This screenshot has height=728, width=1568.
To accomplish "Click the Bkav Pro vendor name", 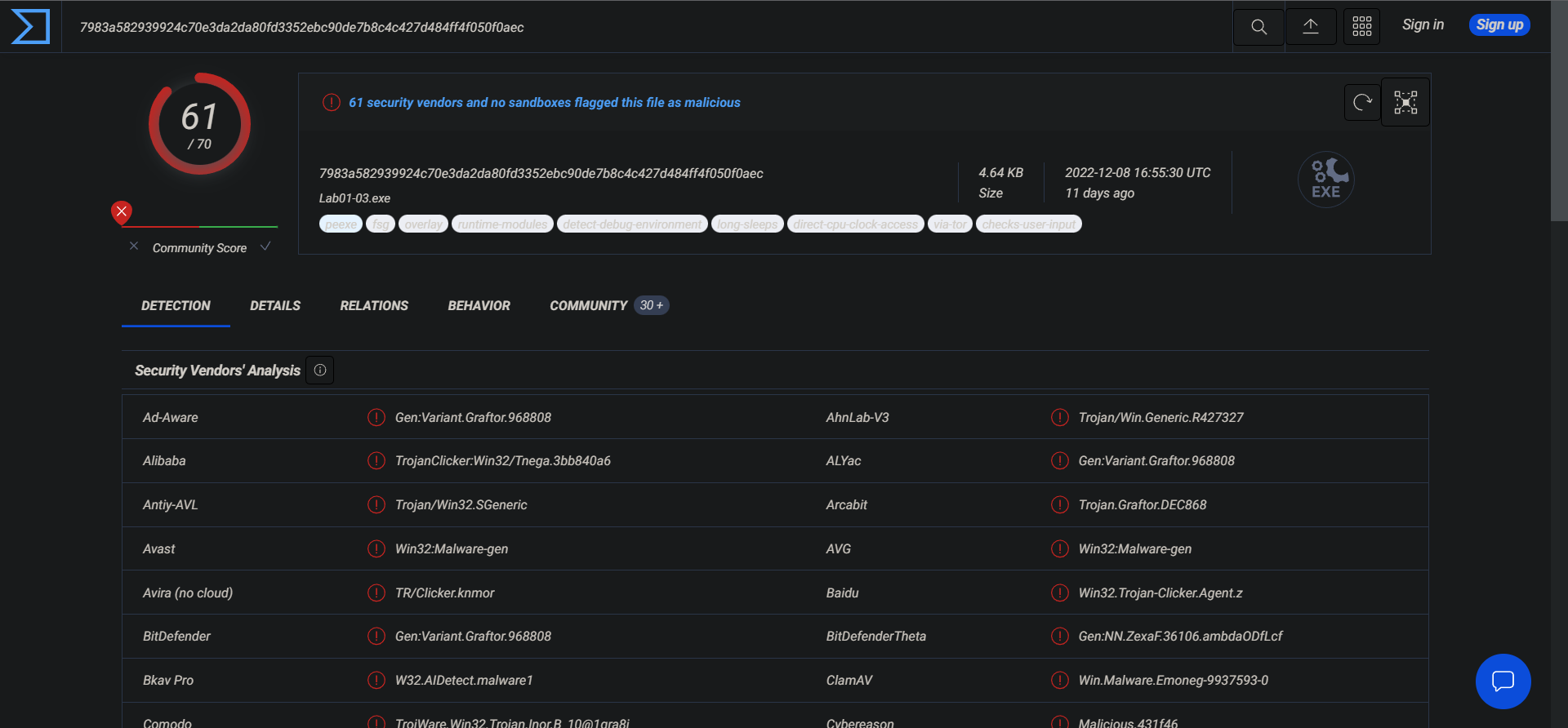I will (x=168, y=680).
